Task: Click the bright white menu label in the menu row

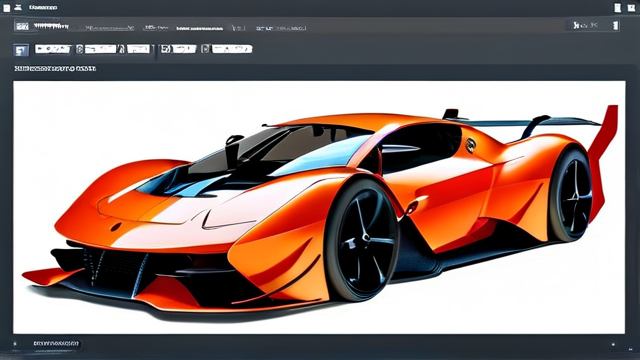Action: click(200, 29)
